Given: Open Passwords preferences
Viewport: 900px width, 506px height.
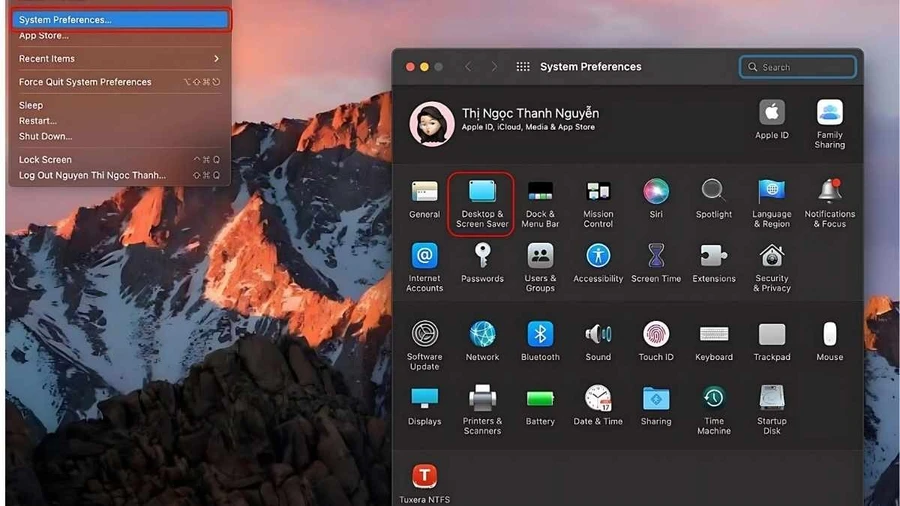Looking at the screenshot, I should tap(482, 263).
